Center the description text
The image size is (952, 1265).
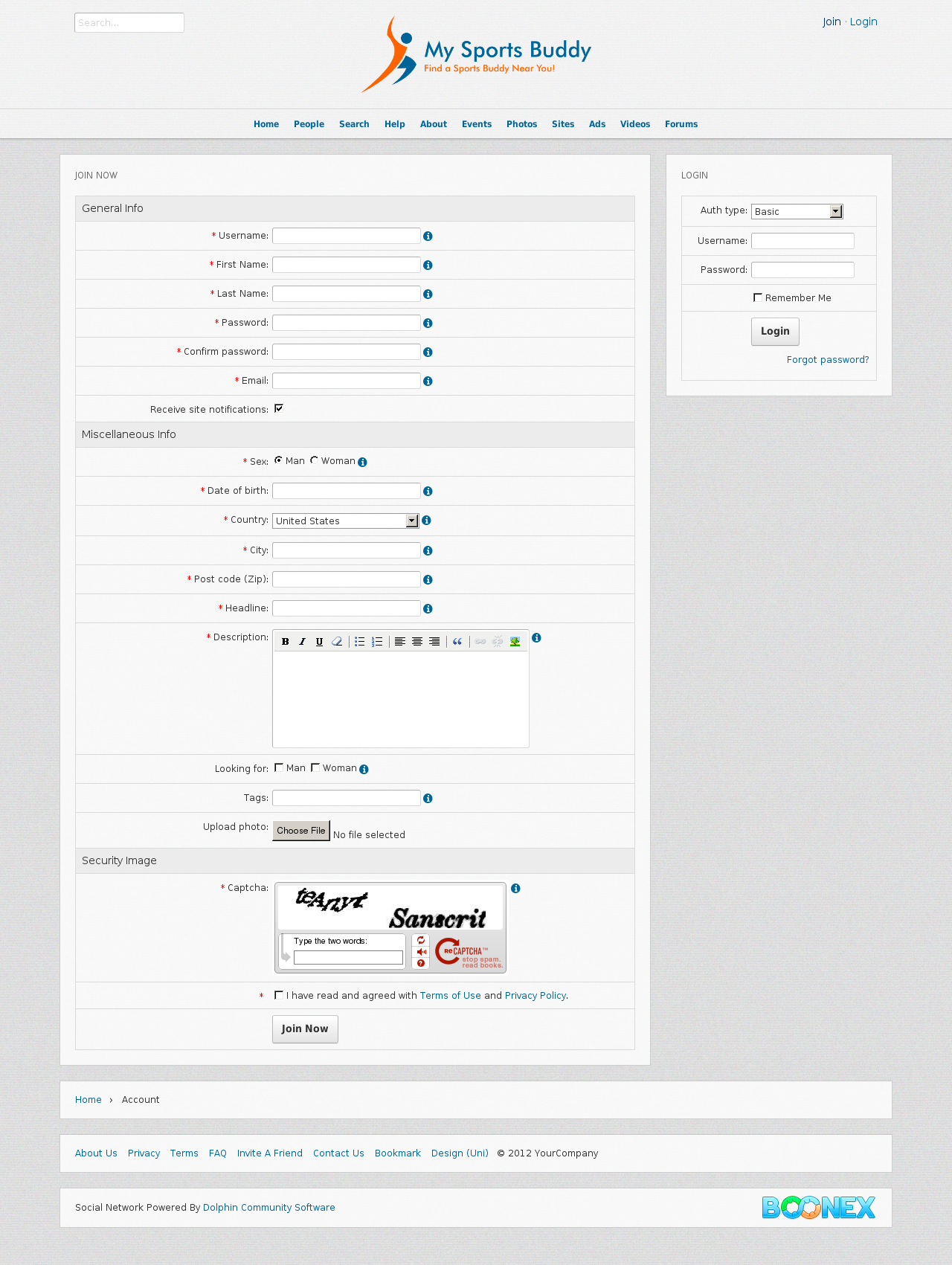click(417, 642)
